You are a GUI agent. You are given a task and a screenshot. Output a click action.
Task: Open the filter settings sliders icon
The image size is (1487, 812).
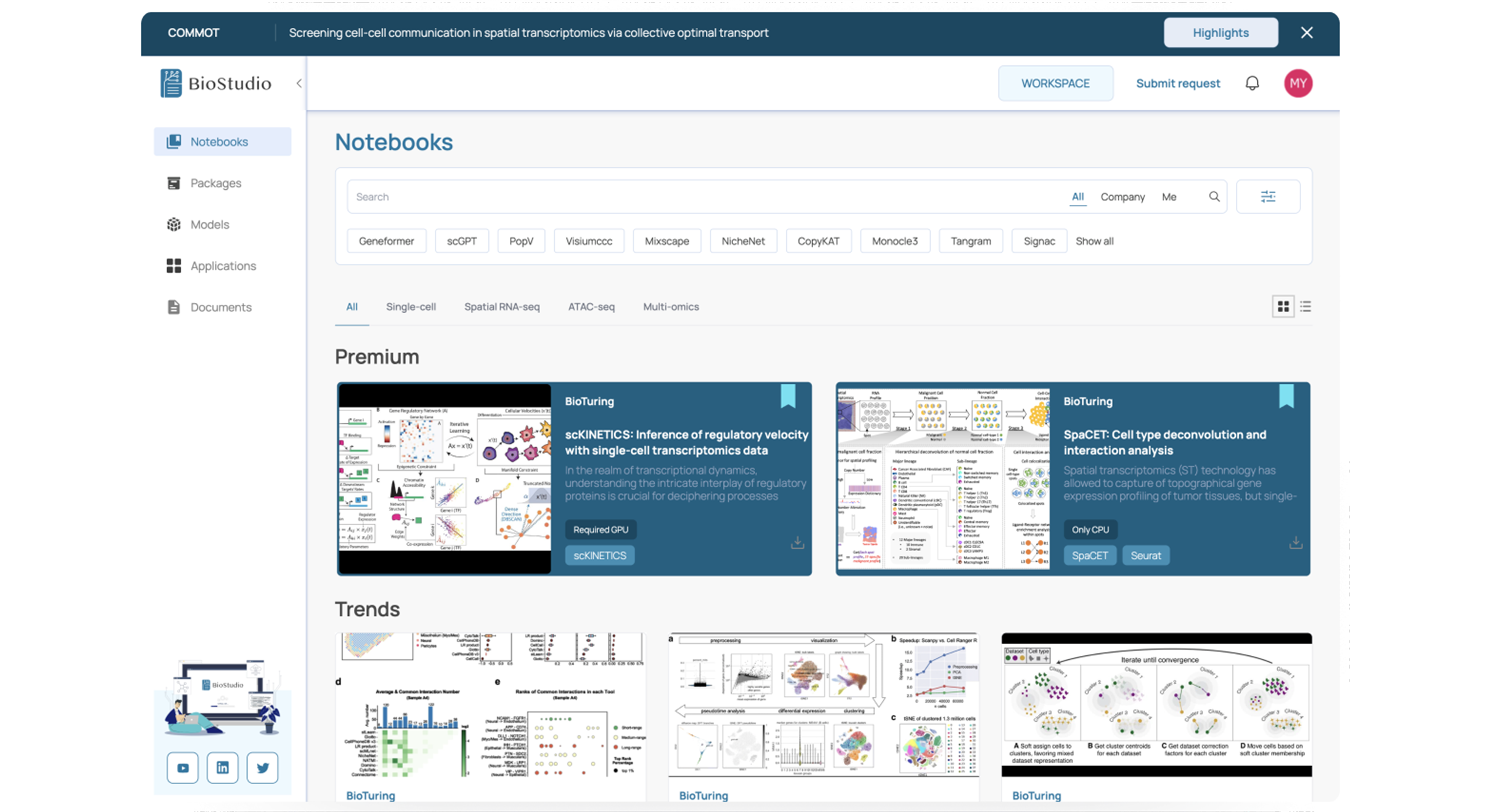pyautogui.click(x=1268, y=197)
